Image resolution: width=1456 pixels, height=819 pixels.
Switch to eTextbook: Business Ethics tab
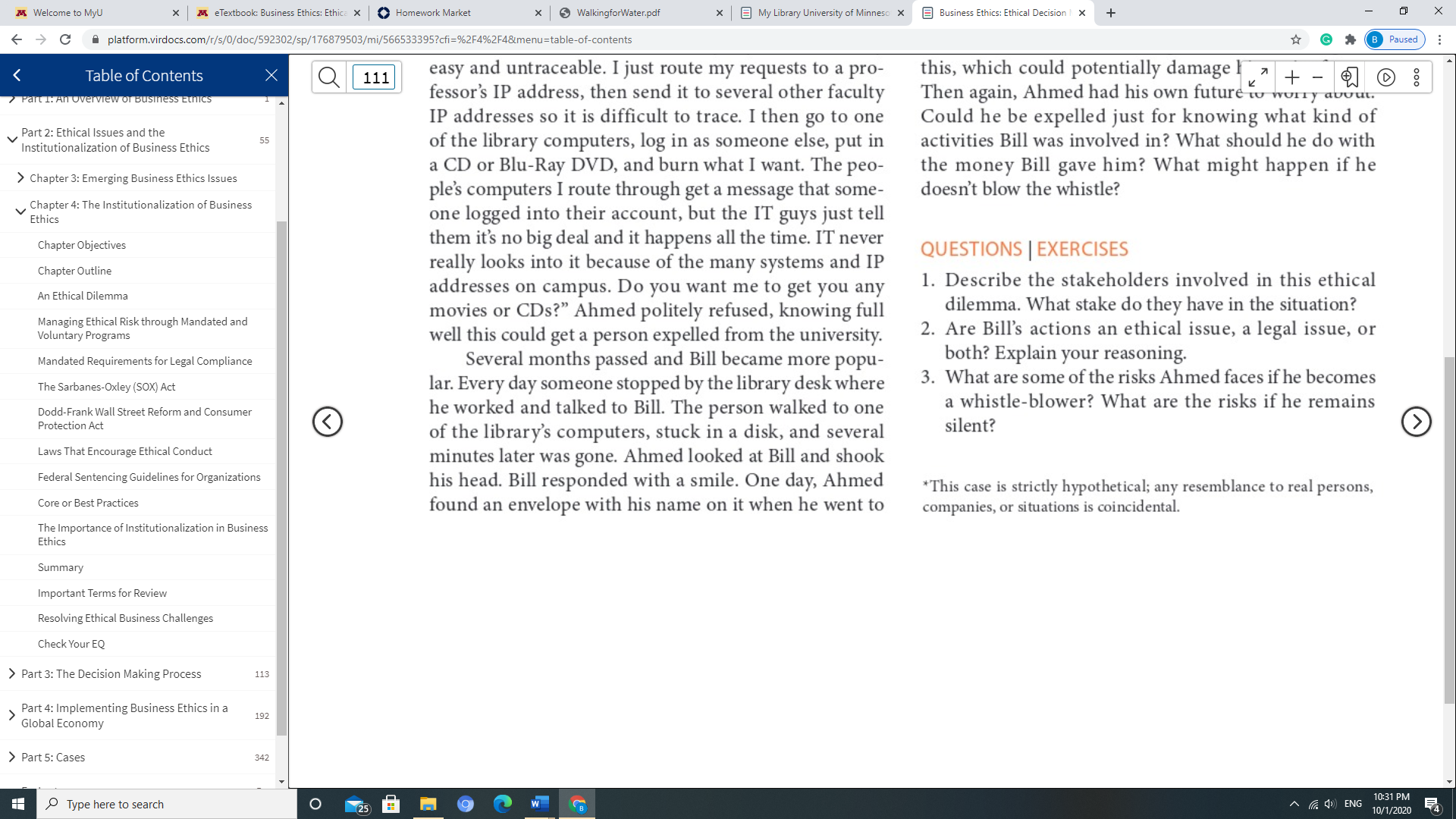[x=278, y=13]
